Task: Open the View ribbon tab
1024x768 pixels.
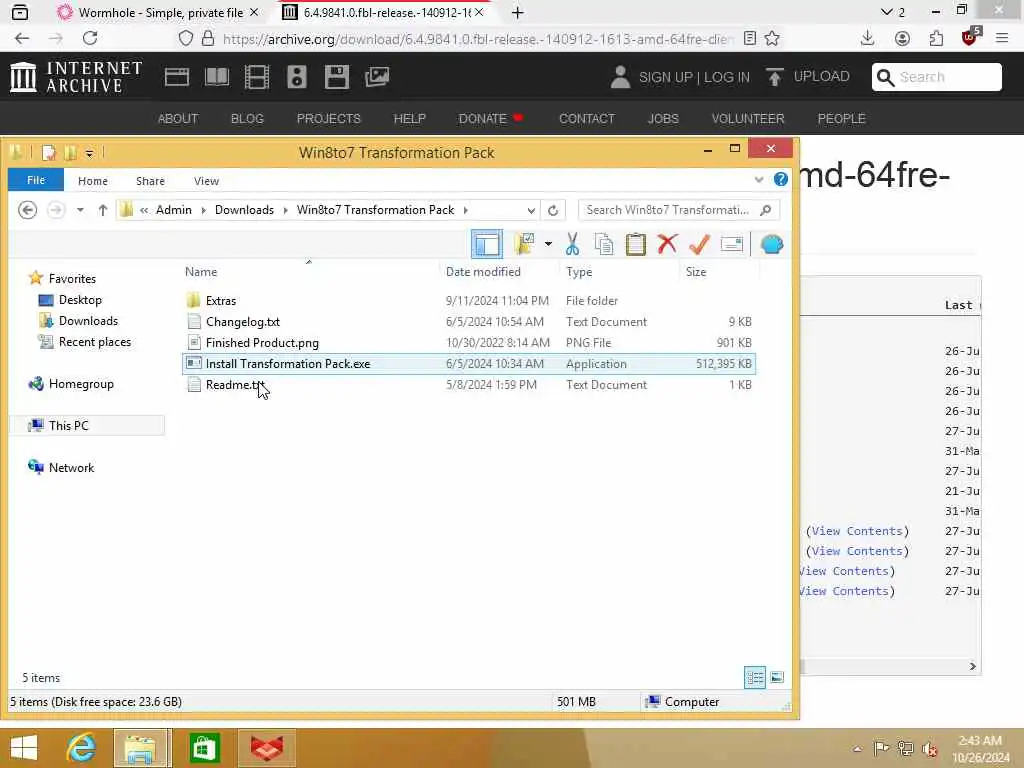Action: [x=206, y=181]
